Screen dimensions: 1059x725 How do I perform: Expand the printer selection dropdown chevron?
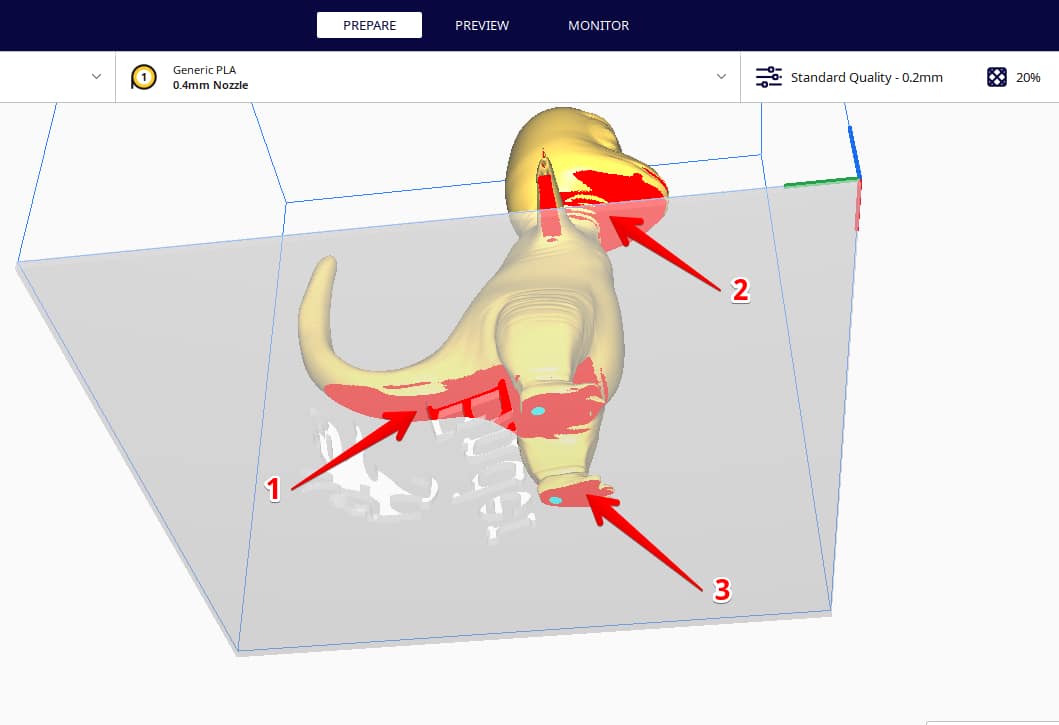[x=97, y=76]
